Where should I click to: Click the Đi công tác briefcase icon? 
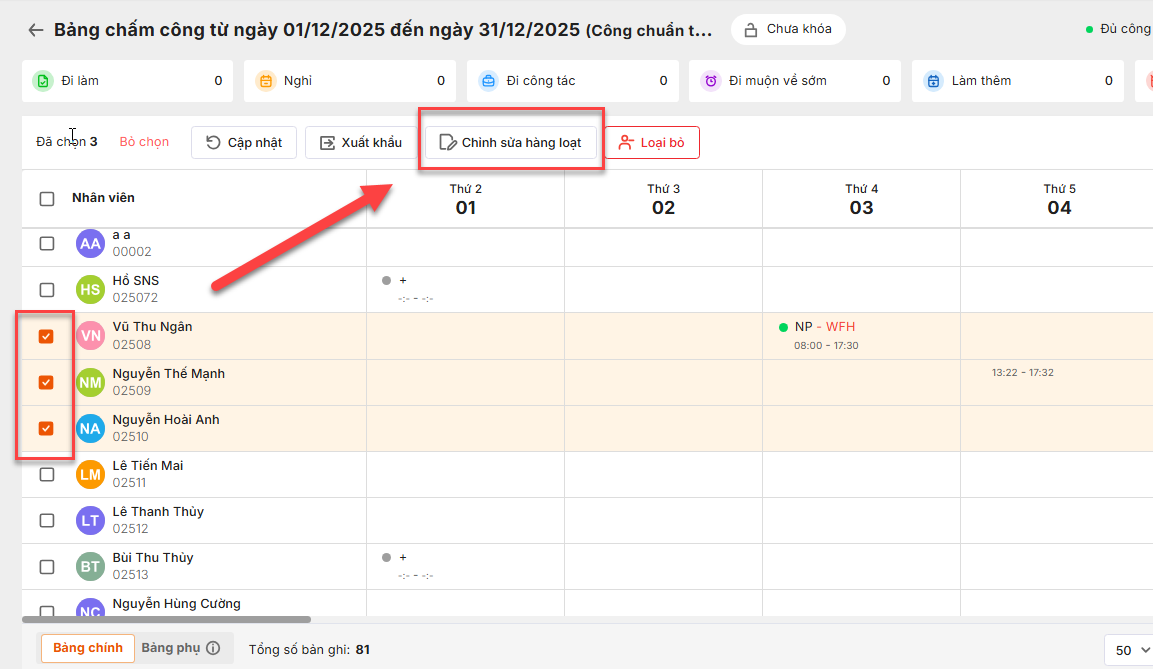pyautogui.click(x=488, y=81)
